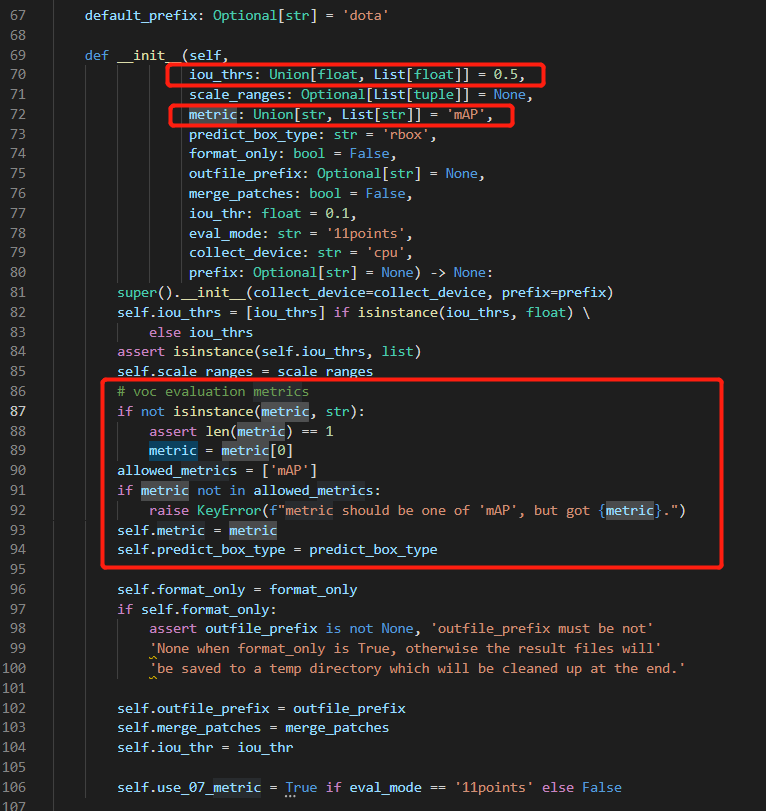Click 'self.iou_thr' on line 104
766x811 pixels.
(164, 748)
